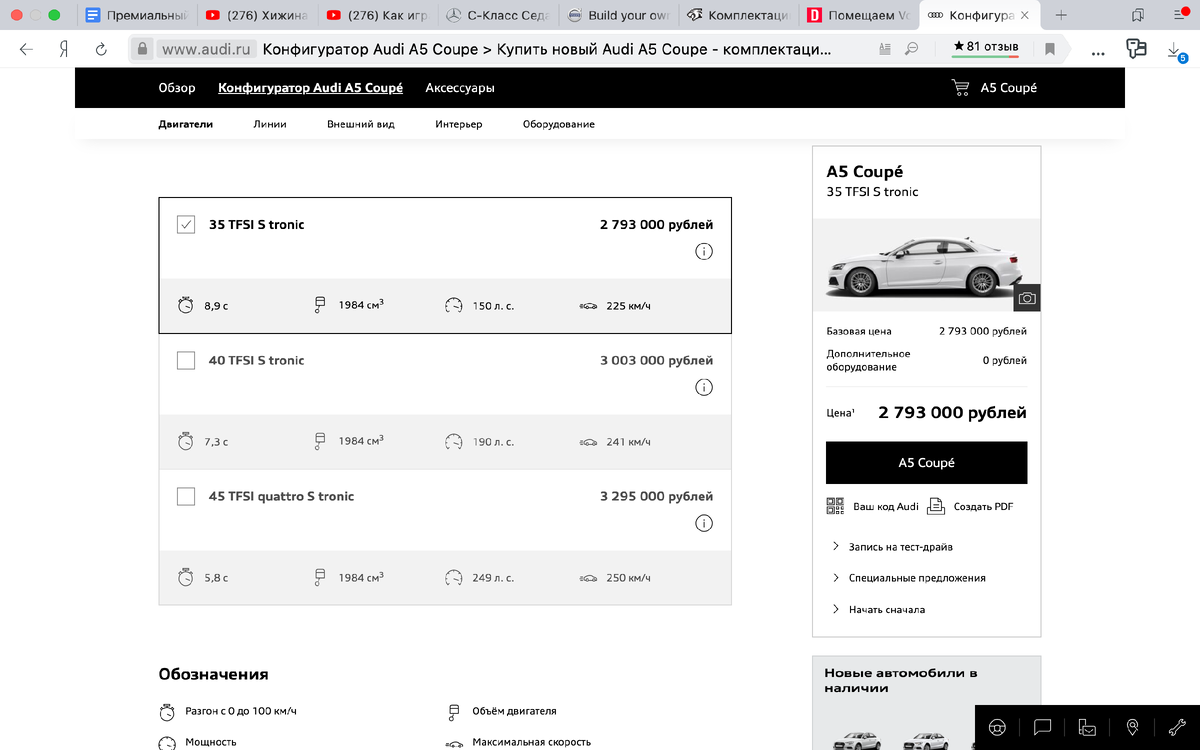The image size is (1200, 750).
Task: Uncheck the 35 TFSI S tronic checkbox
Action: point(186,225)
